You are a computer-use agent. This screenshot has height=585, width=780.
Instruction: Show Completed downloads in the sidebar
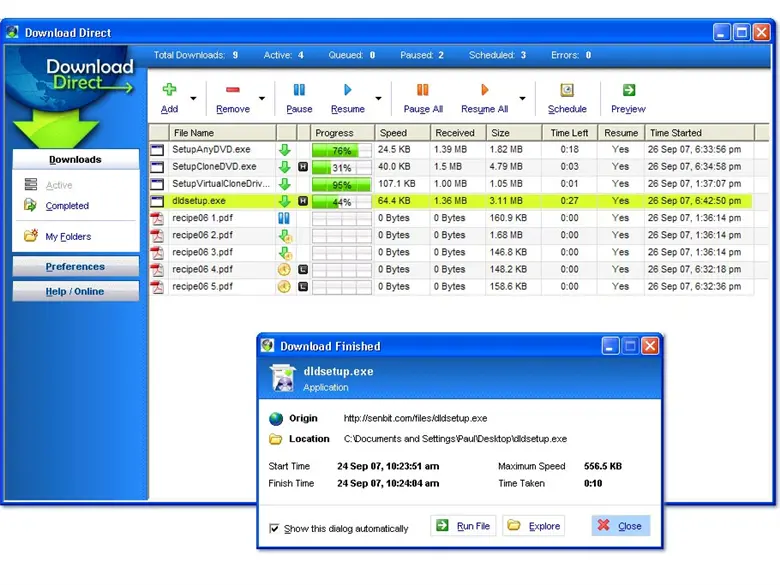(x=66, y=206)
